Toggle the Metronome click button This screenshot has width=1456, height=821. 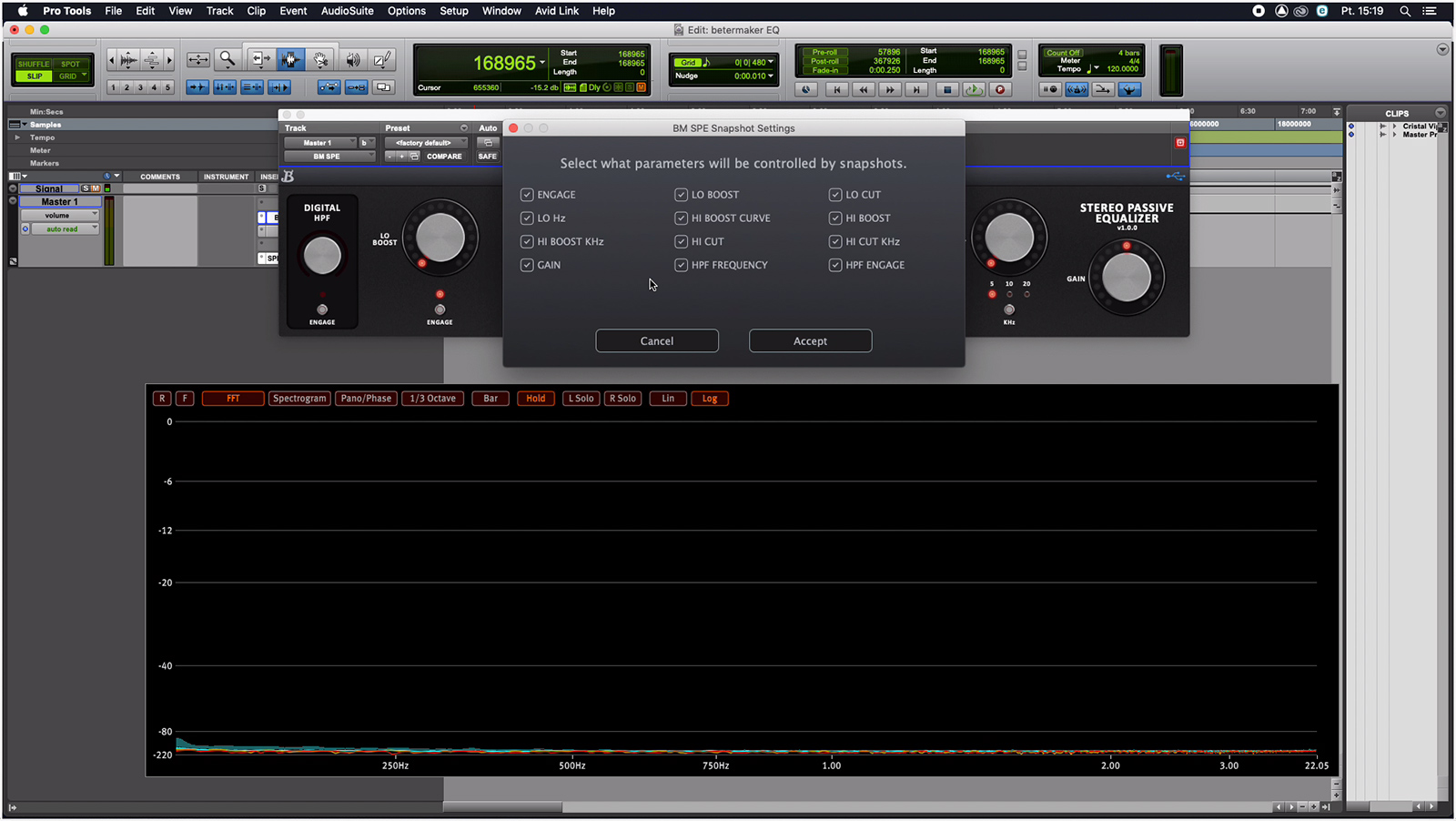click(1077, 89)
